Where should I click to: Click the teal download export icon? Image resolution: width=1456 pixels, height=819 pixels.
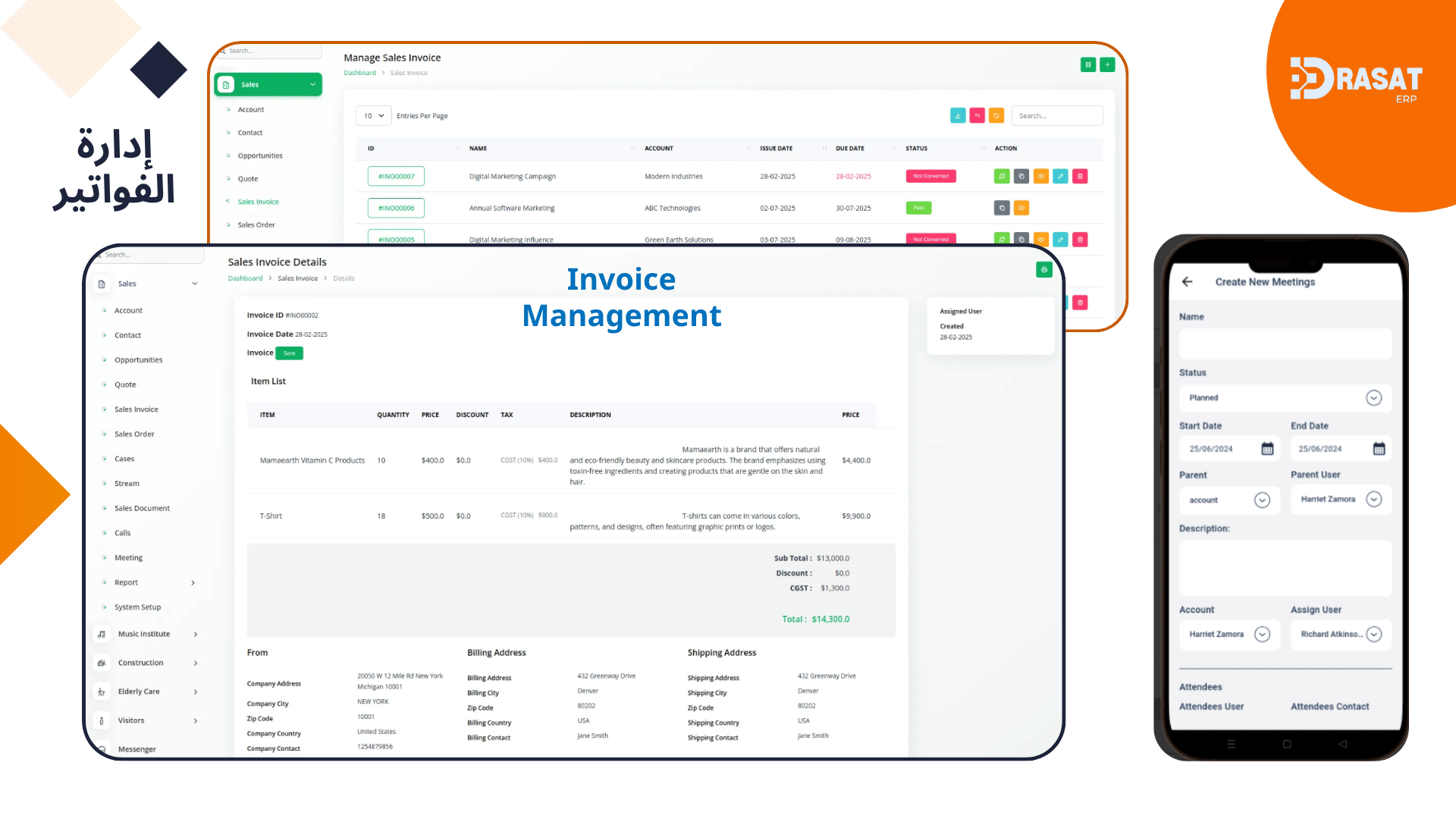coord(958,116)
